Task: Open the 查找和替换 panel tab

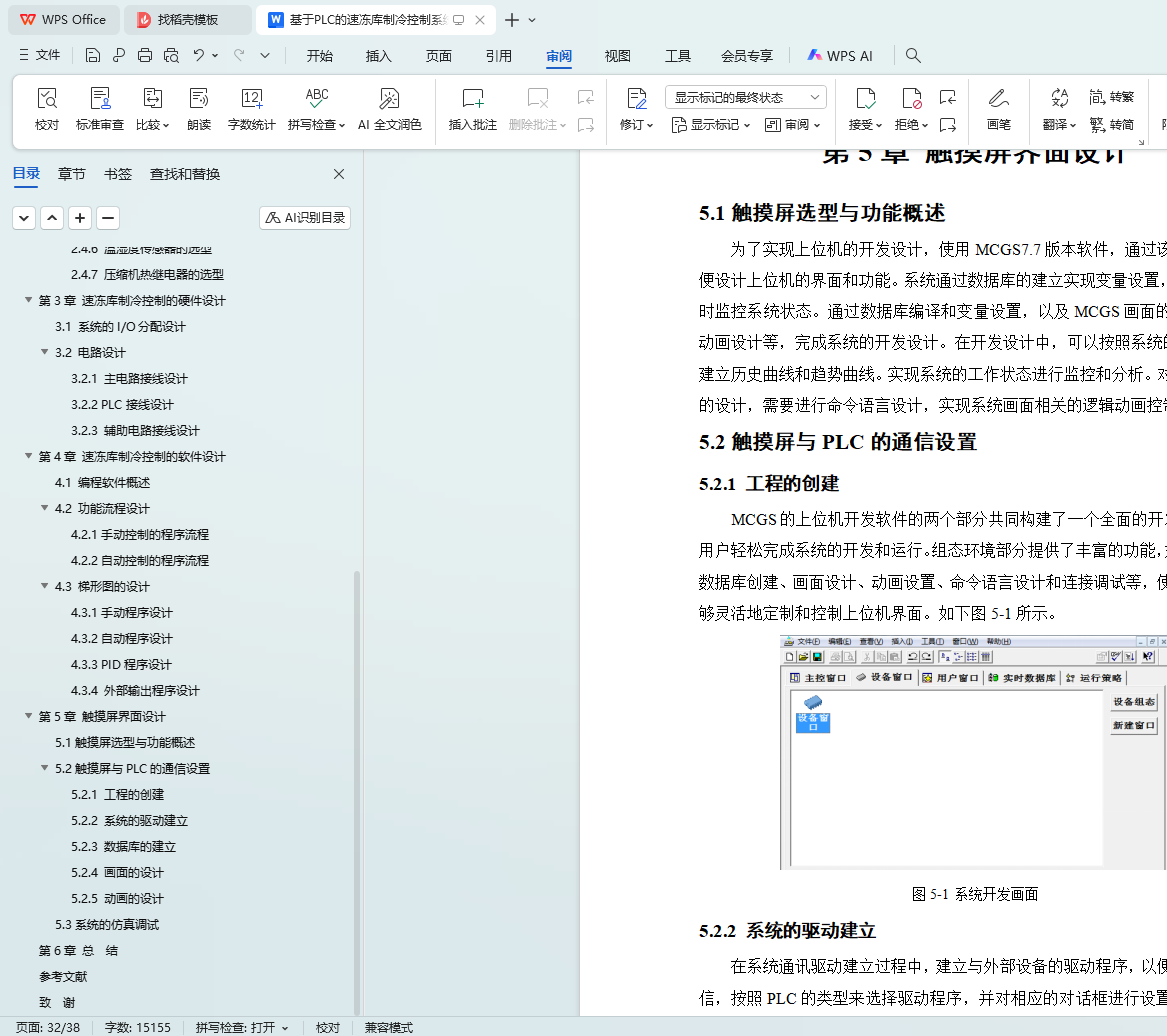Action: [x=185, y=174]
